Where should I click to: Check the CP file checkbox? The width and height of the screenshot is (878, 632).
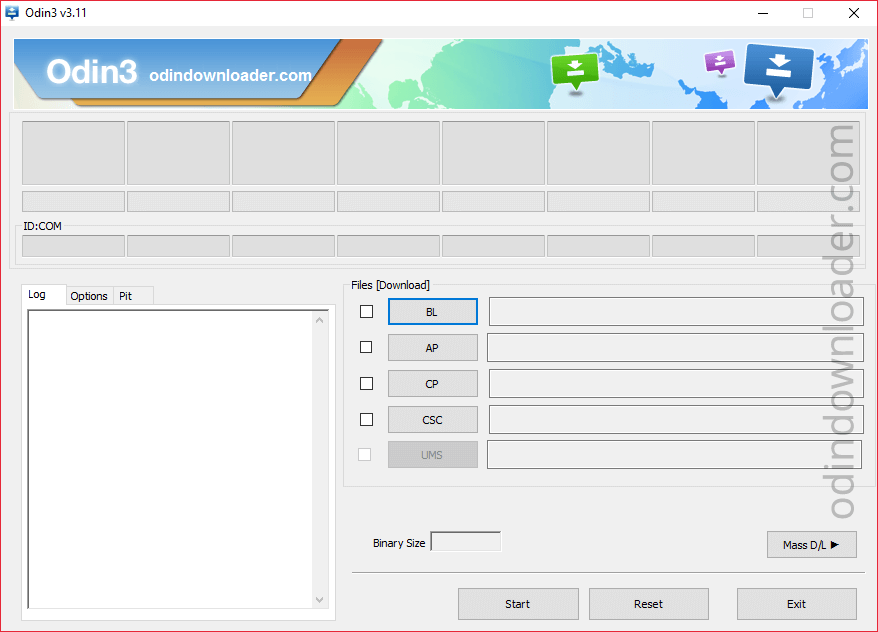click(x=366, y=383)
